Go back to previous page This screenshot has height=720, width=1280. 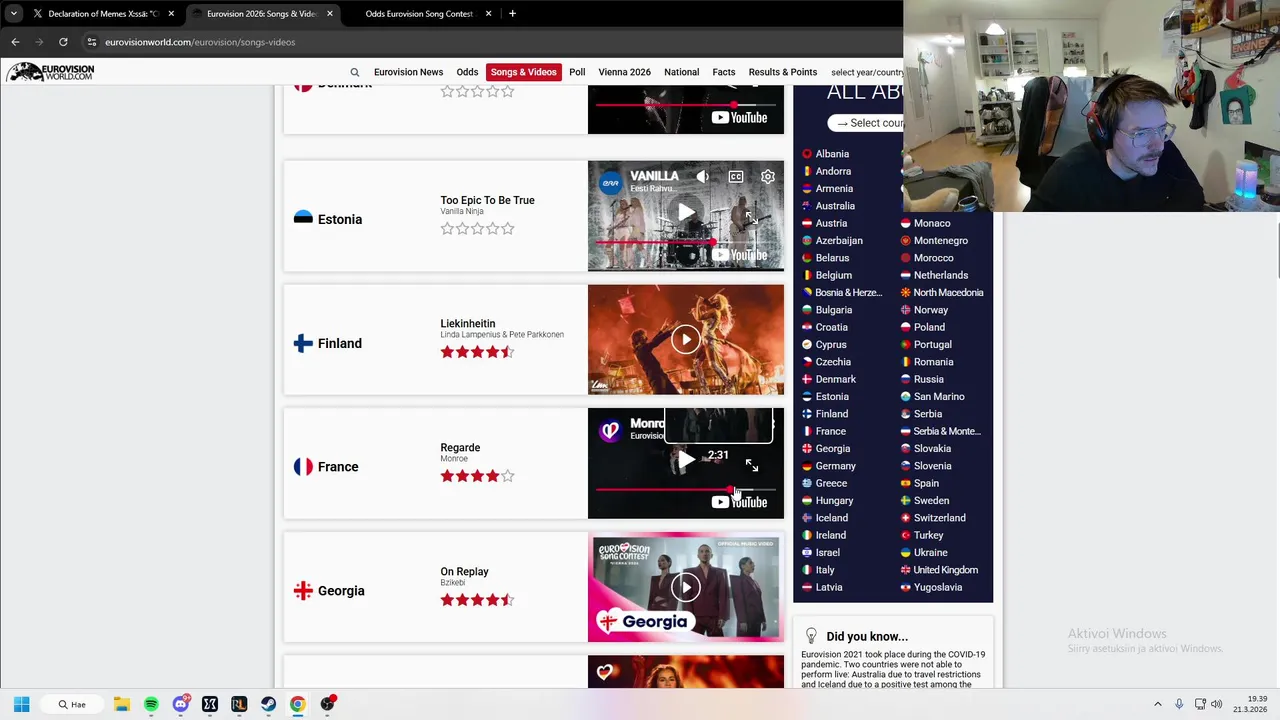[x=15, y=42]
